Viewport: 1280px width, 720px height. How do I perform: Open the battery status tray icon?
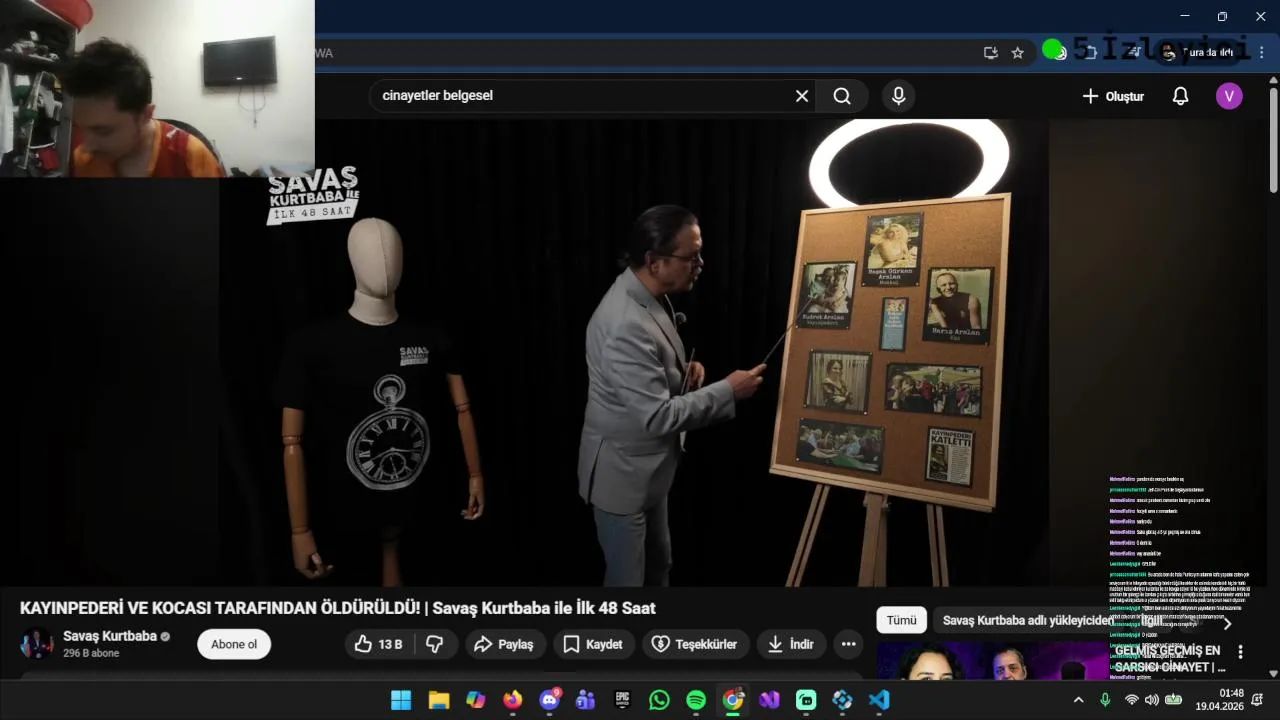tap(1174, 700)
